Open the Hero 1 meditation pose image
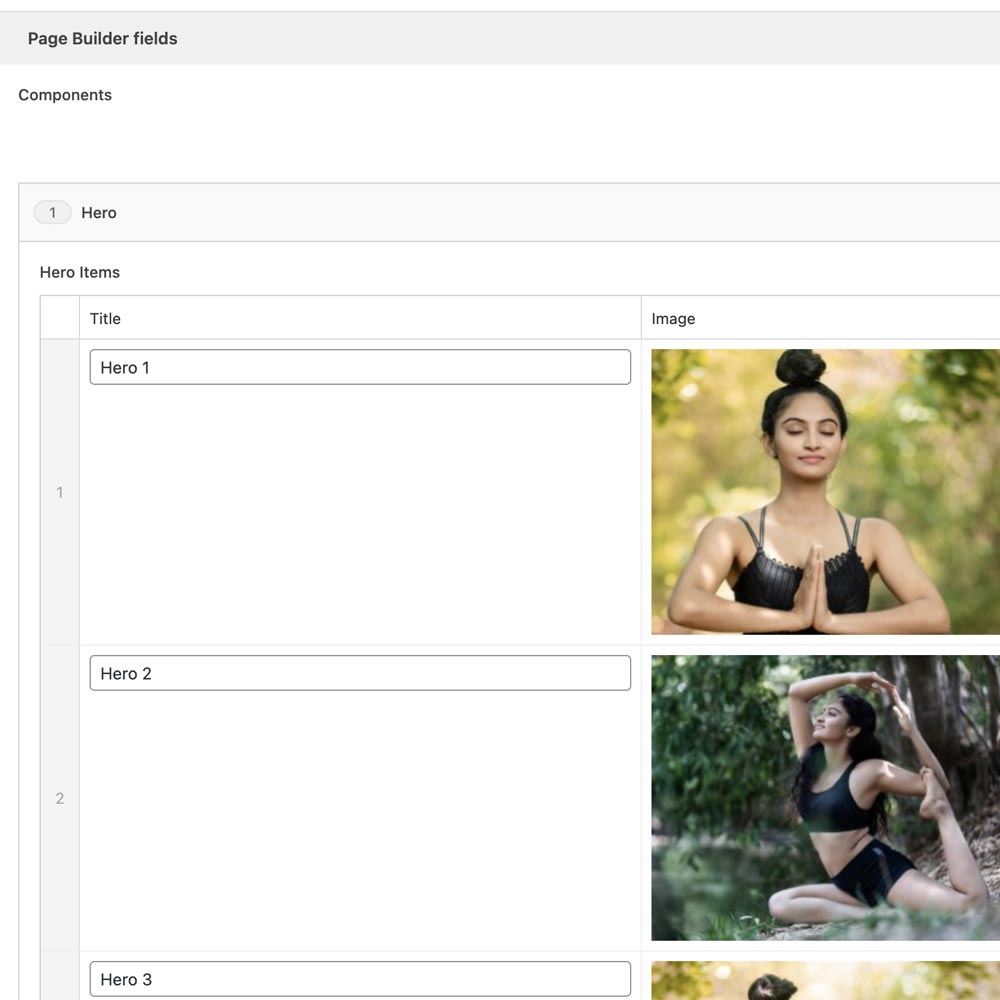This screenshot has width=1000, height=1000. pos(825,491)
